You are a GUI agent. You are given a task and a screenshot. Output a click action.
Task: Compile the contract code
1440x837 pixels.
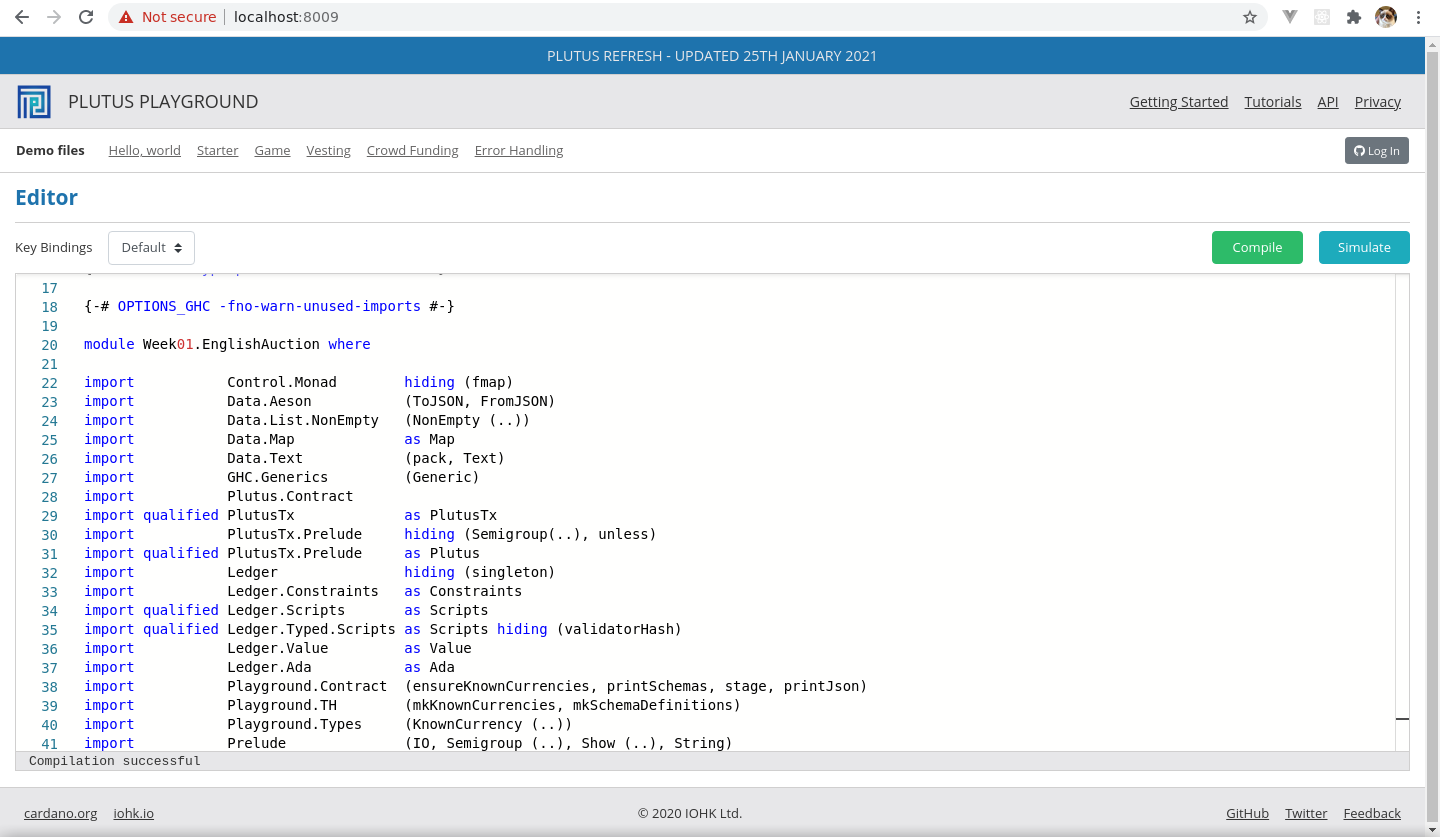tap(1257, 248)
